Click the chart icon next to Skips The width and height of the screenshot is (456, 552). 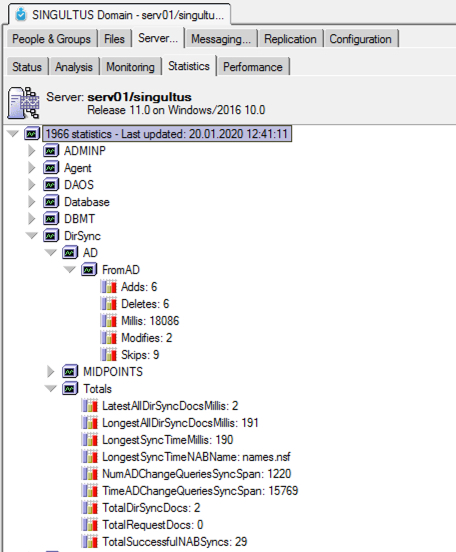pyautogui.click(x=109, y=355)
